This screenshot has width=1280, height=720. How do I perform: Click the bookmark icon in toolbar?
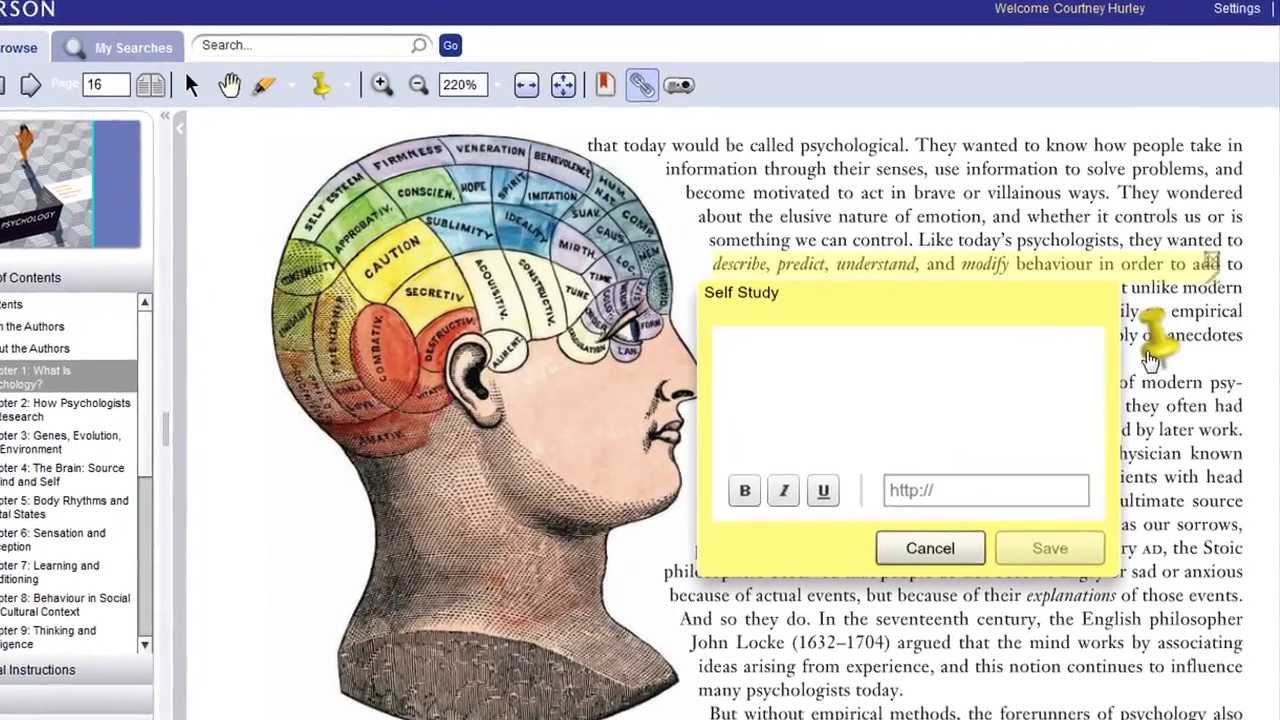[x=605, y=85]
